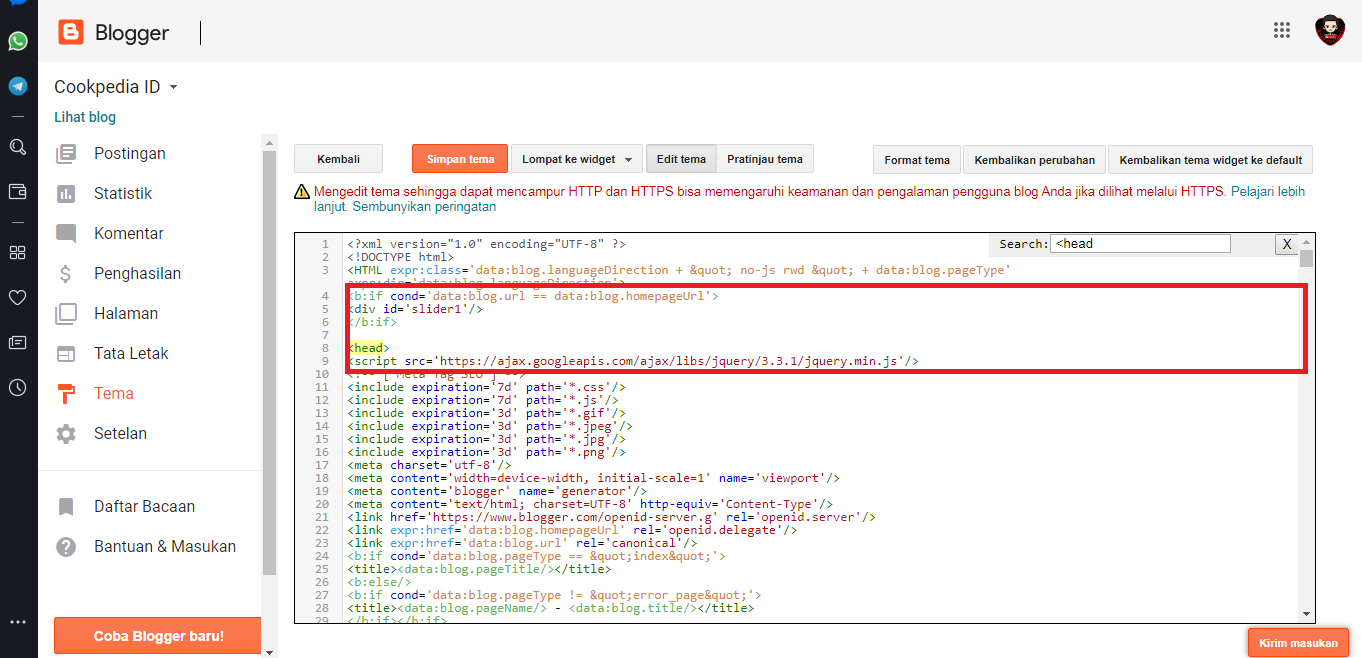Click the Statistik bar chart icon
Image resolution: width=1362 pixels, height=658 pixels.
pos(66,193)
